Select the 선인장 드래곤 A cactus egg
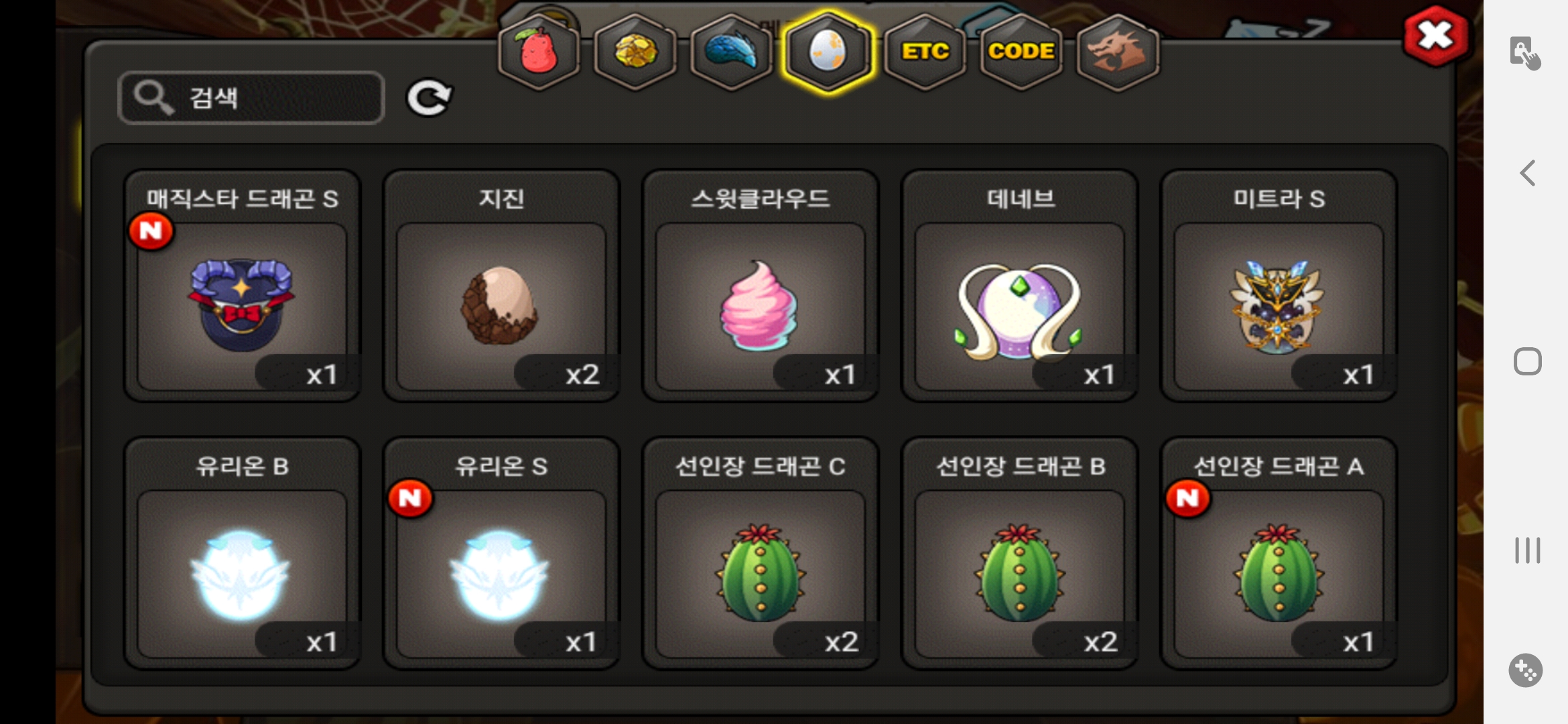 [x=1279, y=554]
